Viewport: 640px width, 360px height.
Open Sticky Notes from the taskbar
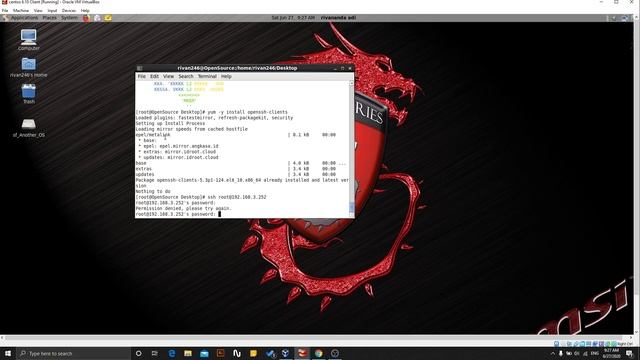(253, 353)
